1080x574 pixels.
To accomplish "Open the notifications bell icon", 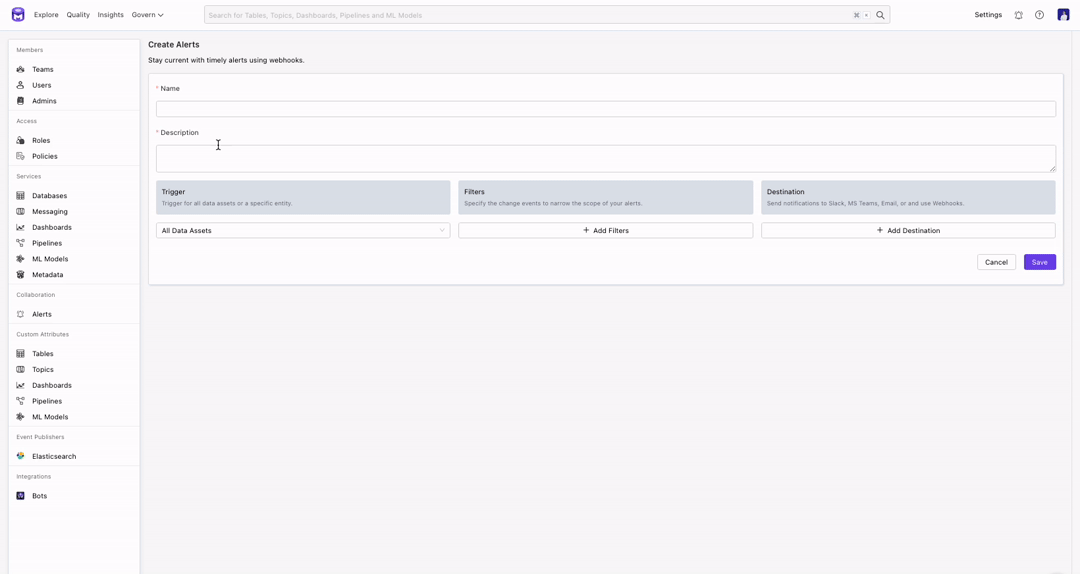I will (x=1018, y=15).
